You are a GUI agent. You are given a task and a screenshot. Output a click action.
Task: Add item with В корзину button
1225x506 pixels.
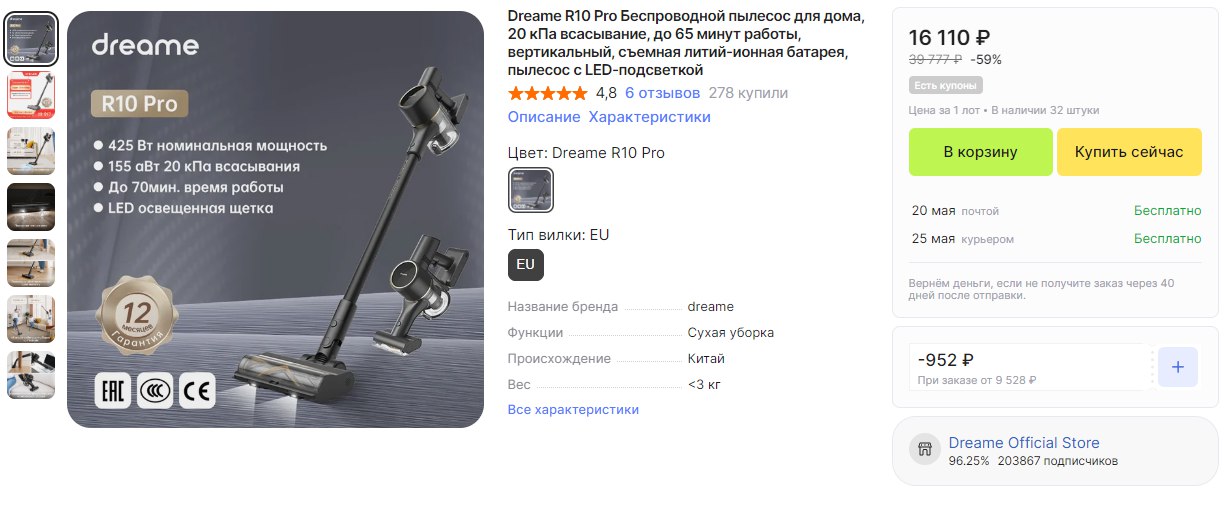980,152
